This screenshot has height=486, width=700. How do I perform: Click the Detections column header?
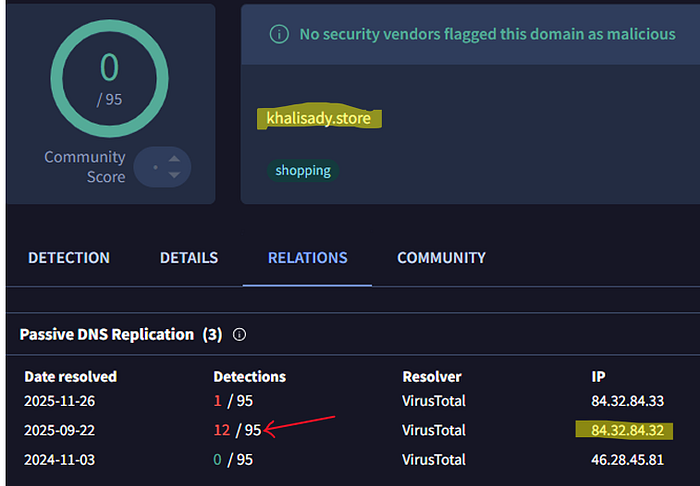(x=250, y=377)
